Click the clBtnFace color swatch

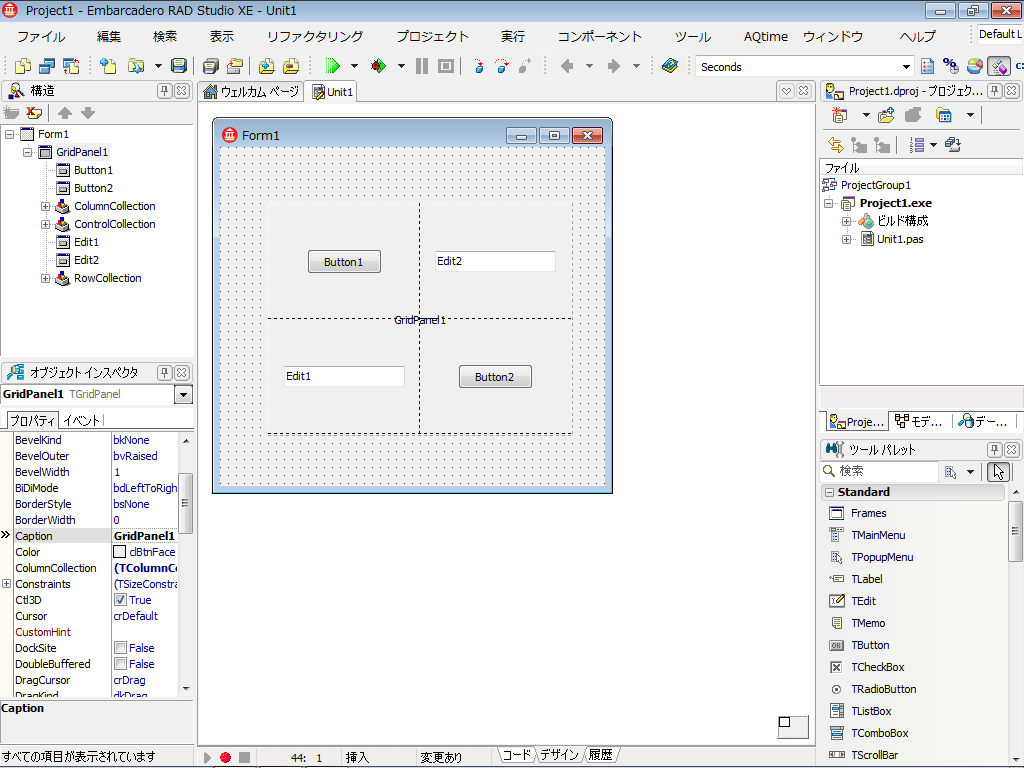pos(120,552)
